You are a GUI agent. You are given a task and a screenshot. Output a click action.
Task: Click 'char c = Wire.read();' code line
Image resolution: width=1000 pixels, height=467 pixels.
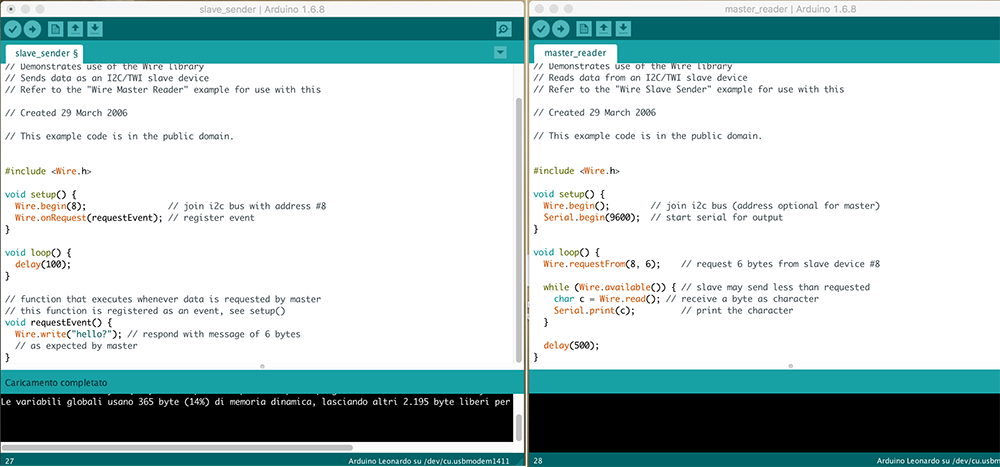tap(608, 299)
